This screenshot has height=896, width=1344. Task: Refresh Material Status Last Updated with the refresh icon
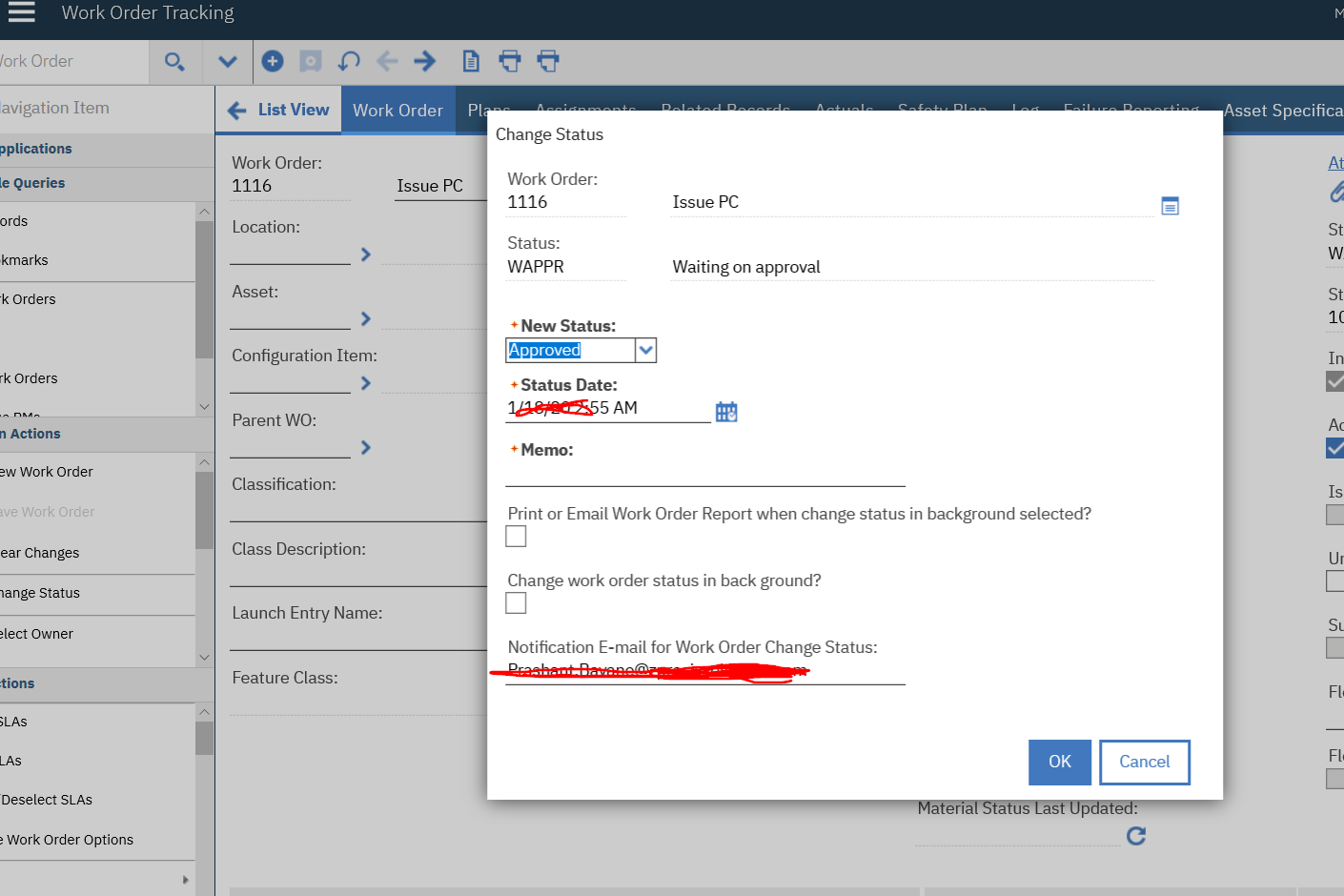pyautogui.click(x=1135, y=836)
